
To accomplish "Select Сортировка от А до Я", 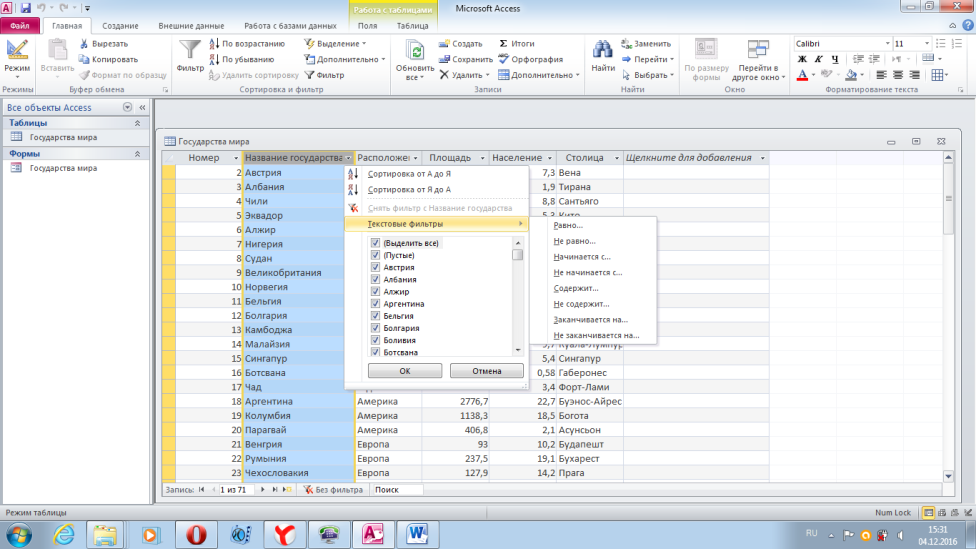I will [409, 174].
